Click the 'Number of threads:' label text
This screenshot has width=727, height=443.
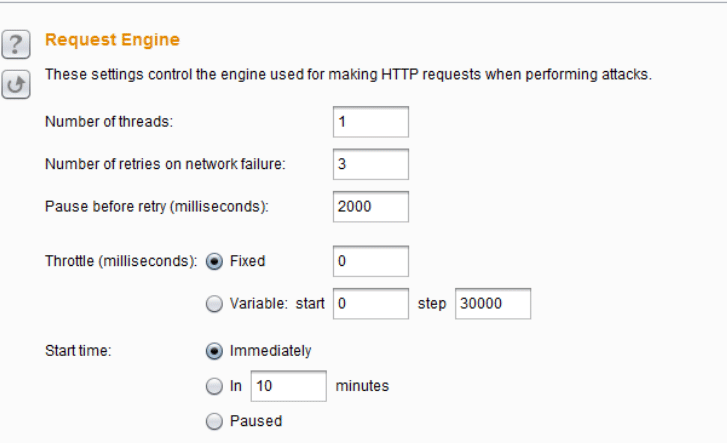[109, 122]
